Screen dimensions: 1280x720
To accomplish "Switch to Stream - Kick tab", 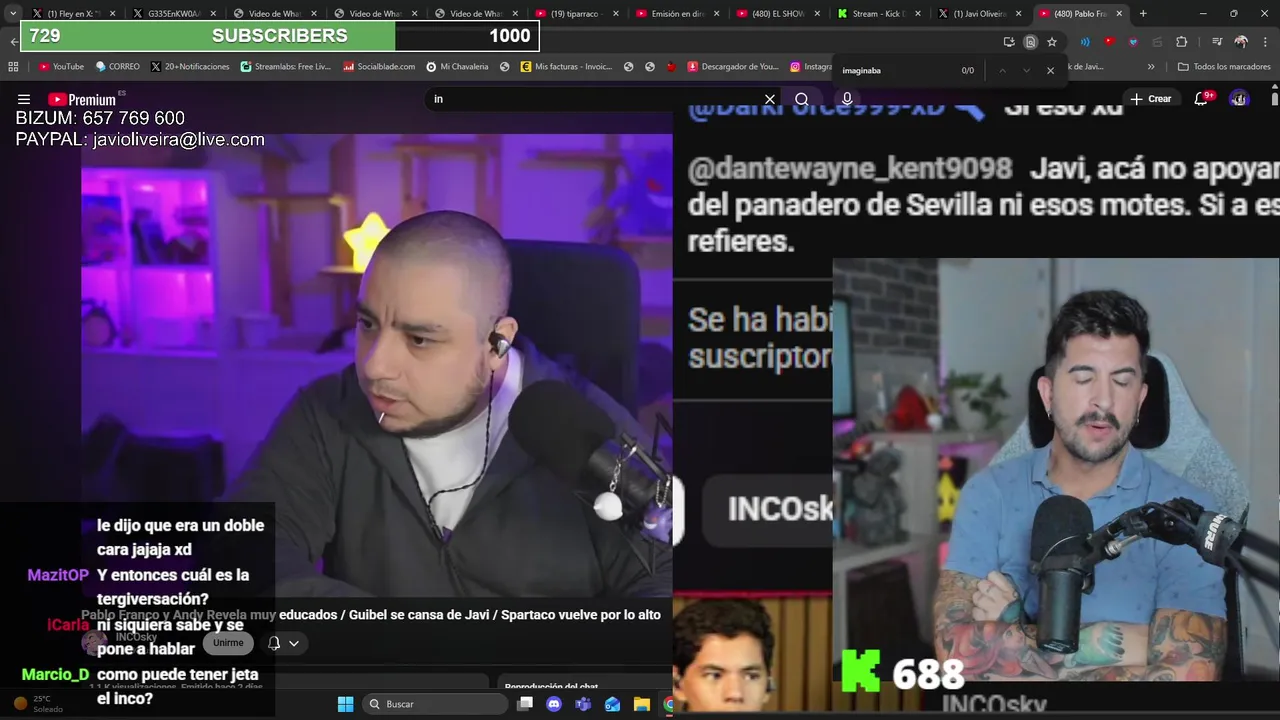I will tap(877, 14).
